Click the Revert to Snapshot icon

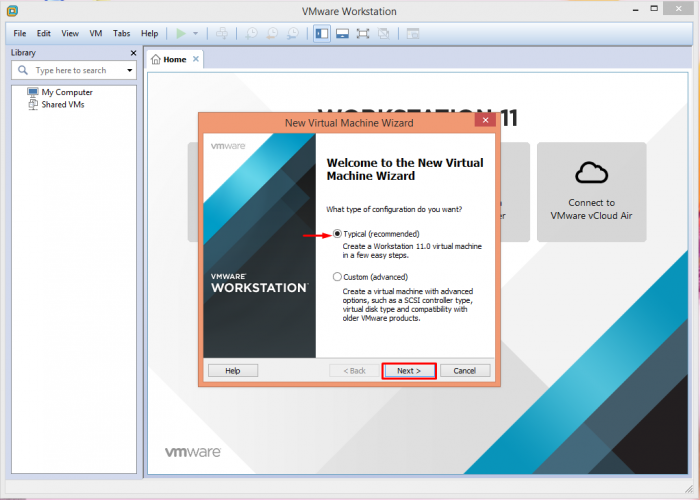click(272, 33)
